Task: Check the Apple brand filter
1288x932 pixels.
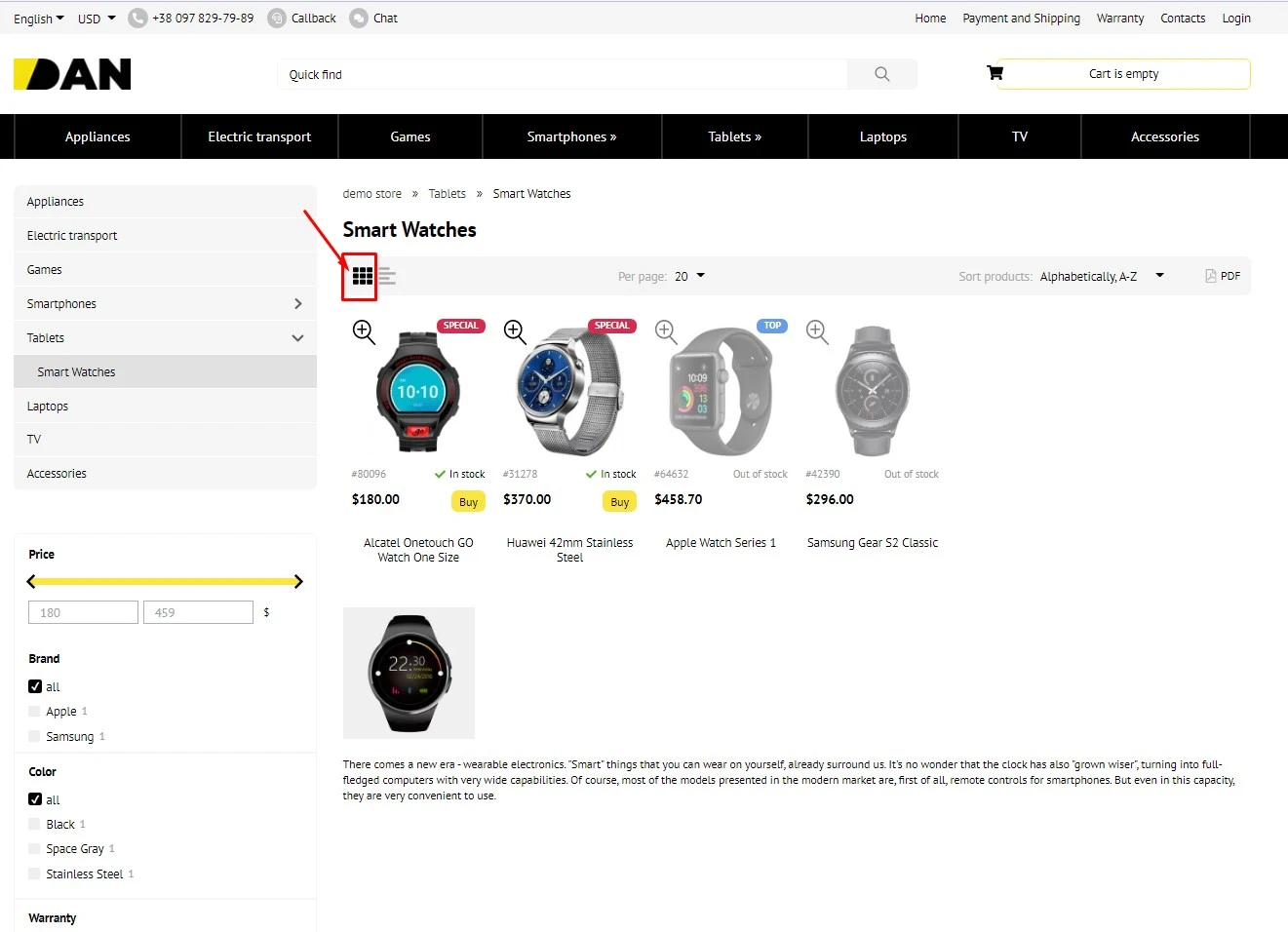Action: (x=34, y=711)
